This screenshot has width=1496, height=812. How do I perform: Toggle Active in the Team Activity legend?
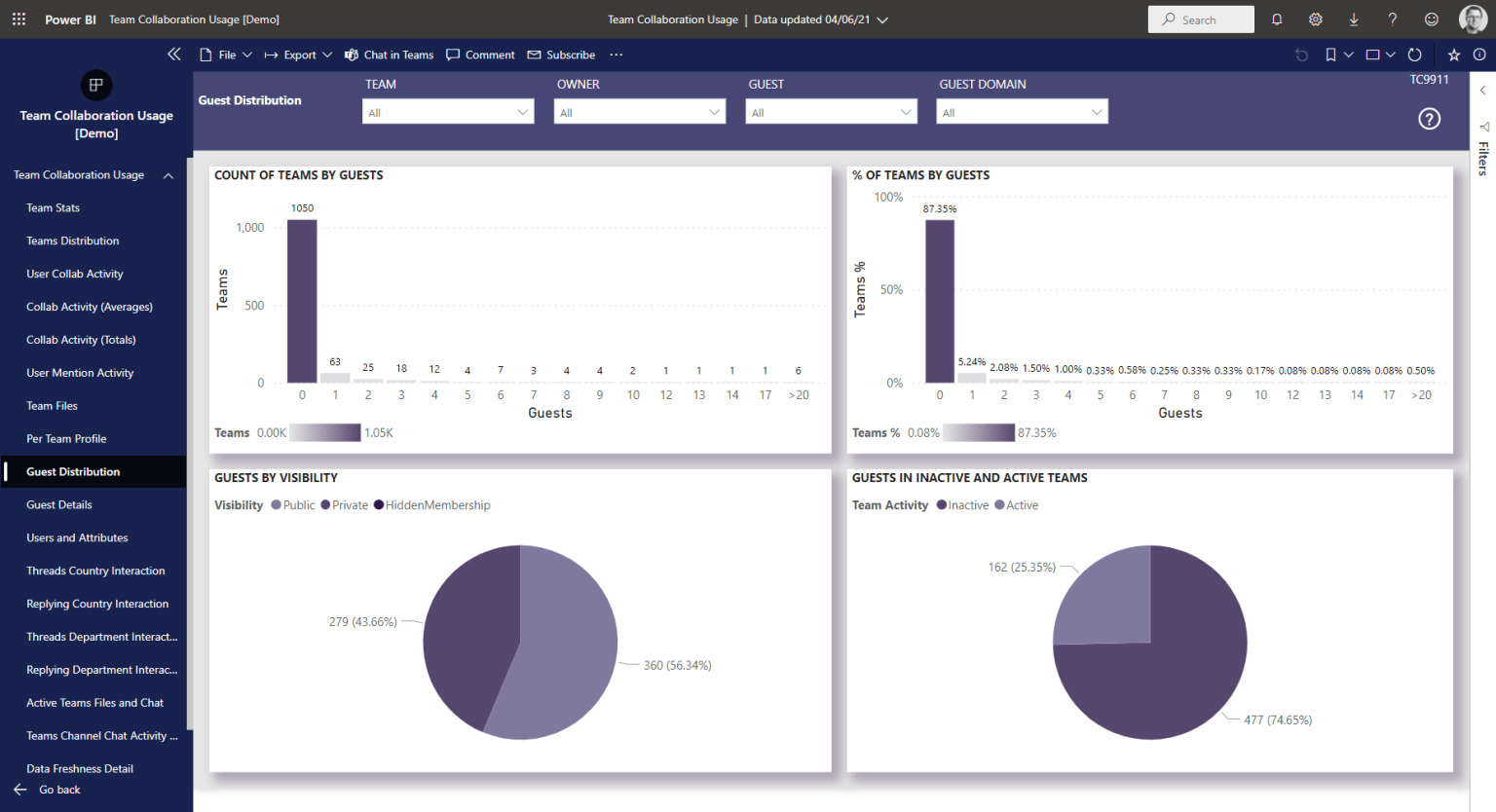click(x=1017, y=505)
